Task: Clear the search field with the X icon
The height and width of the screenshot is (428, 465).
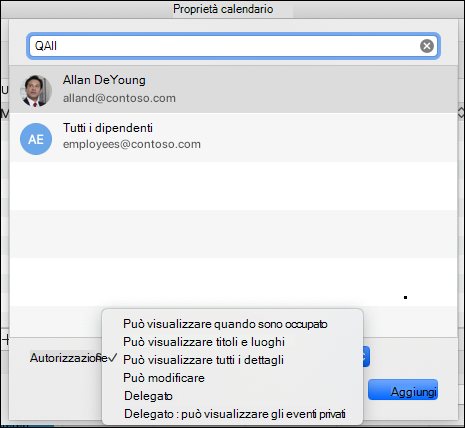Action: 427,46
